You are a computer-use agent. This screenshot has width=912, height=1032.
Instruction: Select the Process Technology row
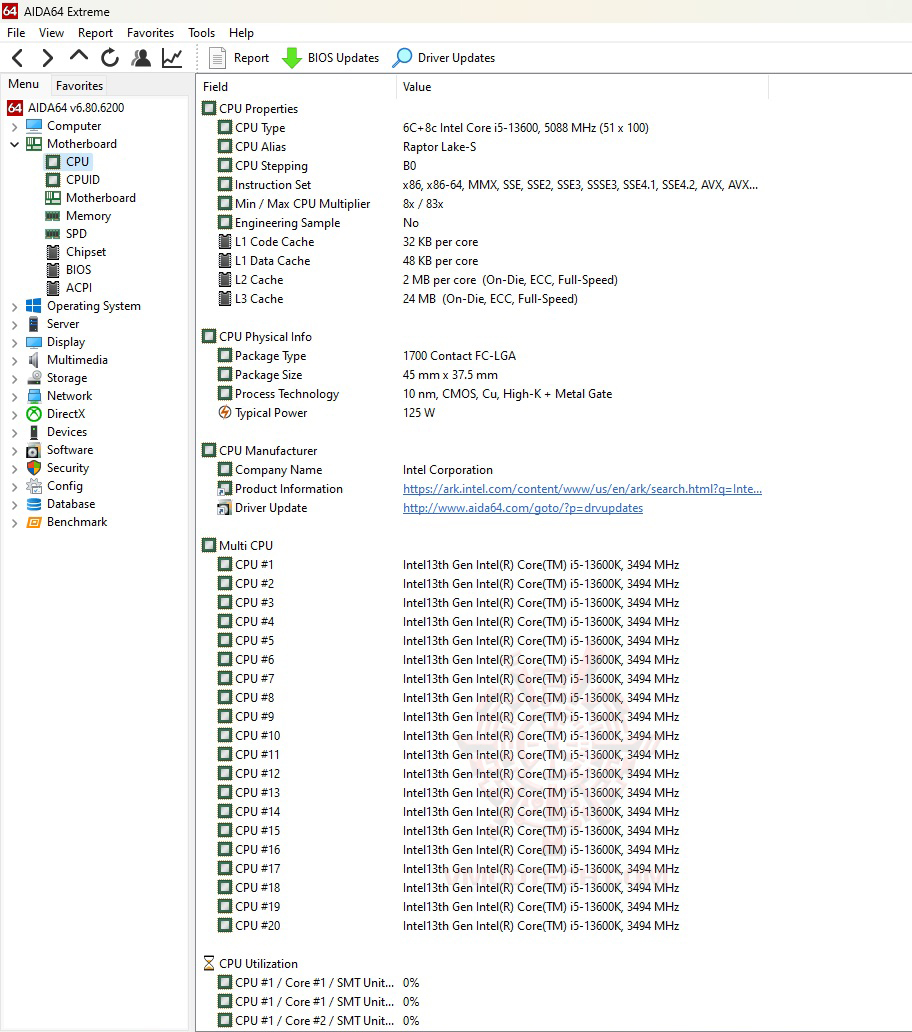coord(415,394)
